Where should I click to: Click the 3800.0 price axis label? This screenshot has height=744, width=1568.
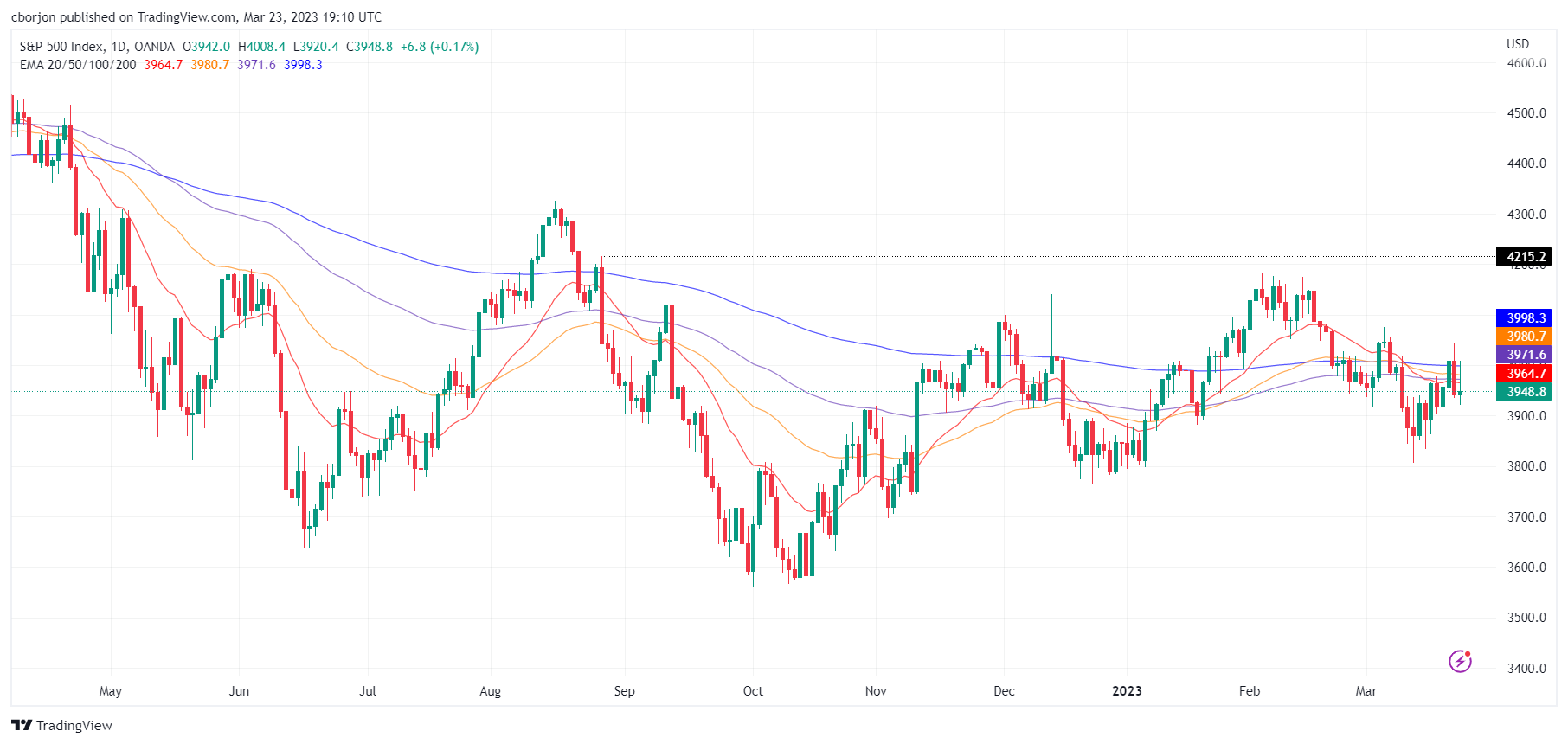point(1526,466)
